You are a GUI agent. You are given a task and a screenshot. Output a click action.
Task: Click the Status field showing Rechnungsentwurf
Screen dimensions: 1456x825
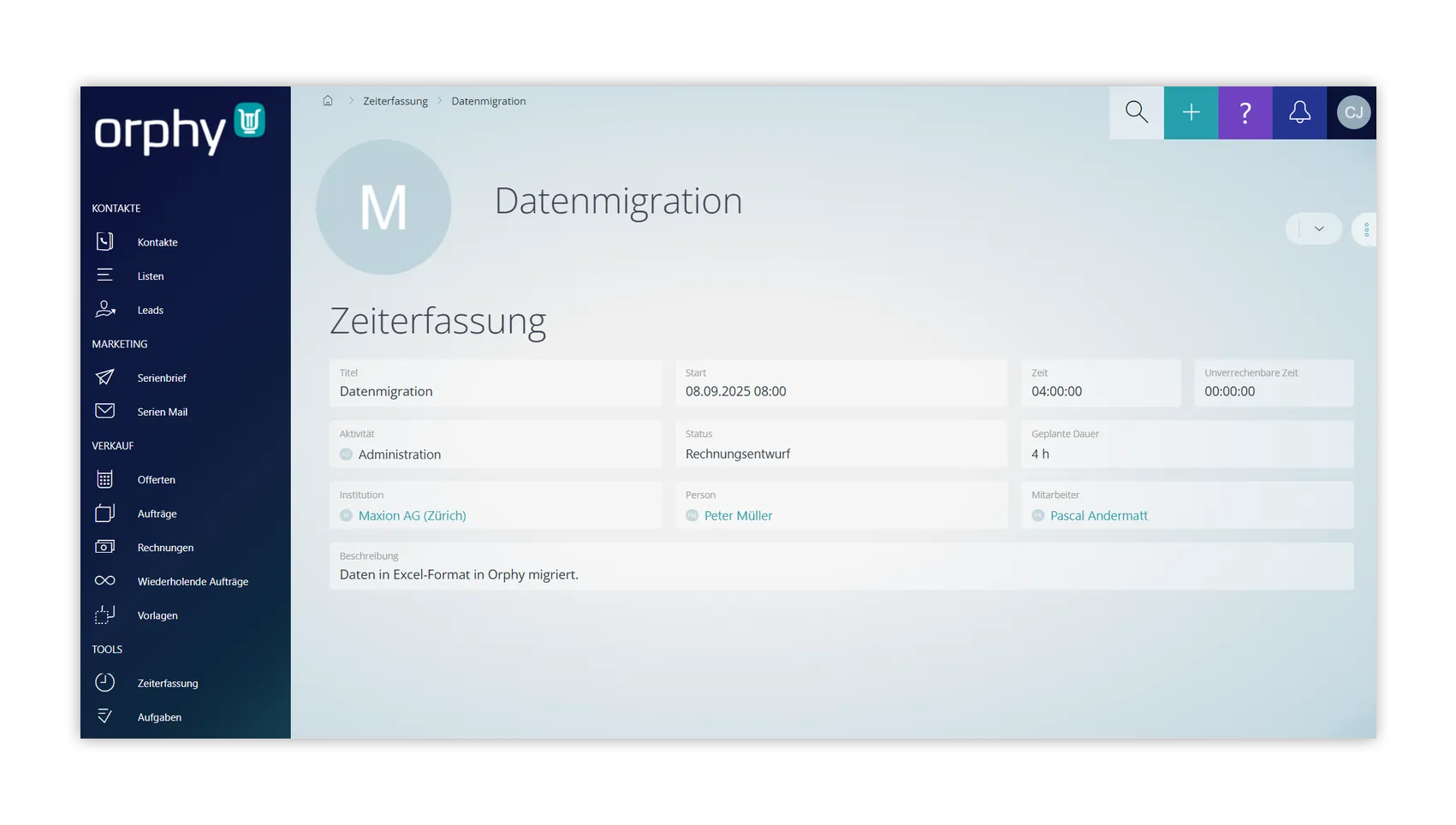[841, 443]
